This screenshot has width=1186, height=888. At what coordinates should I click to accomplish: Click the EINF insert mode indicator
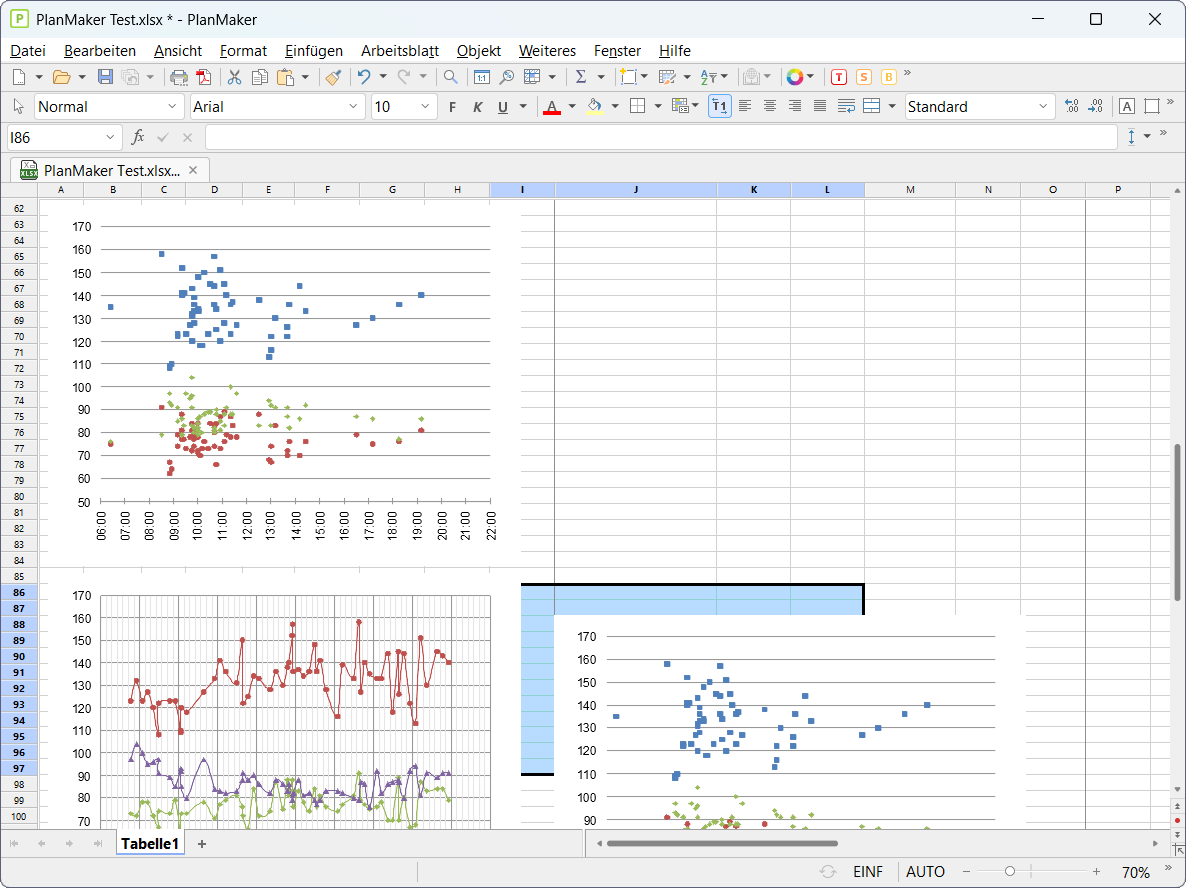click(x=868, y=872)
